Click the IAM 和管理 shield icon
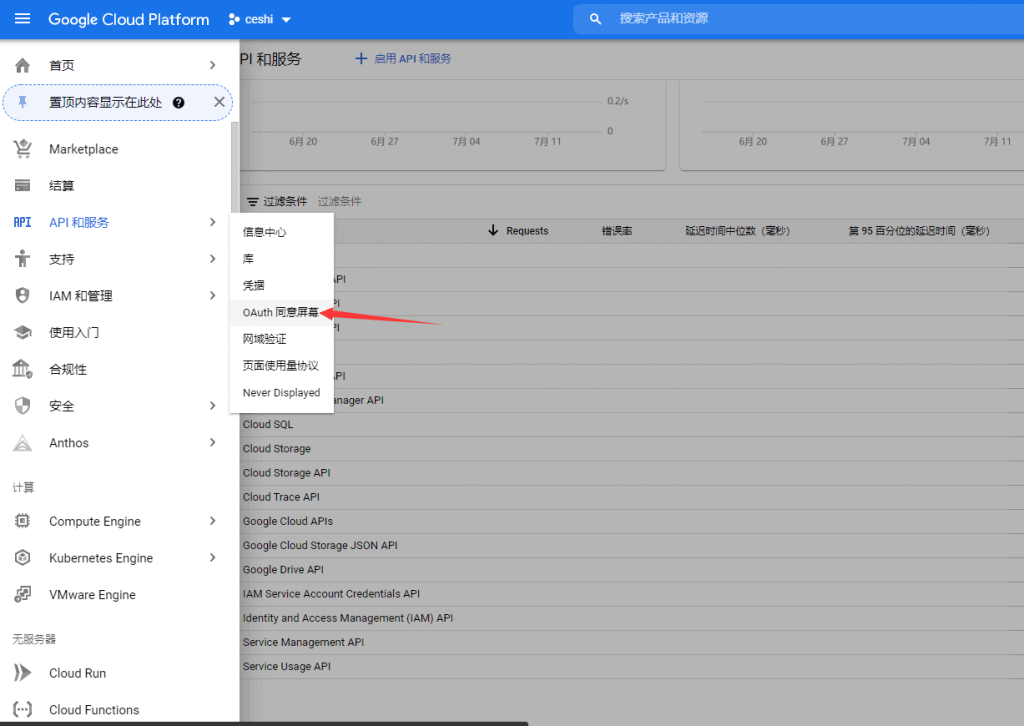1024x726 pixels. click(x=22, y=296)
